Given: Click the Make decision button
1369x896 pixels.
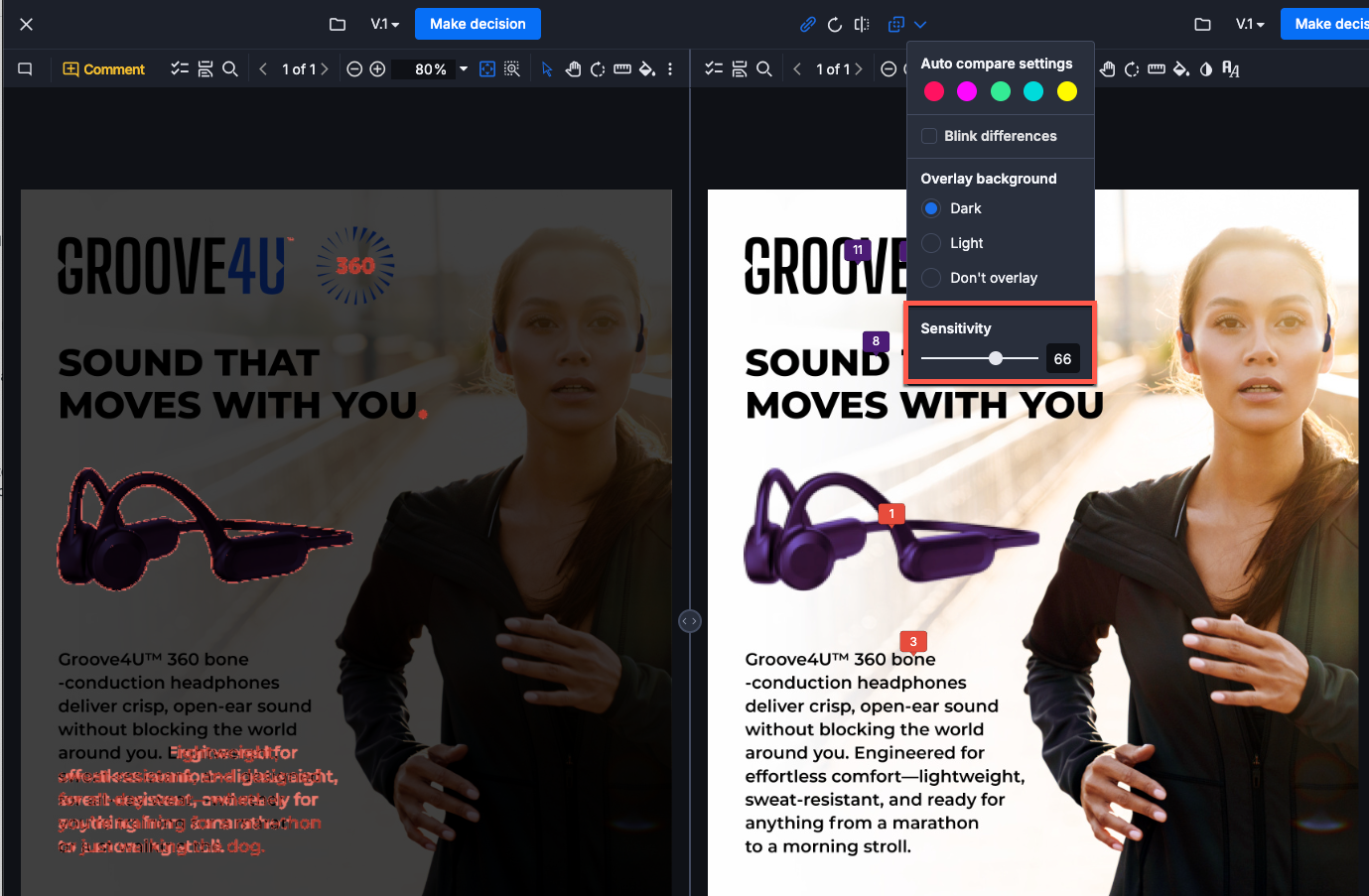Looking at the screenshot, I should [x=478, y=24].
